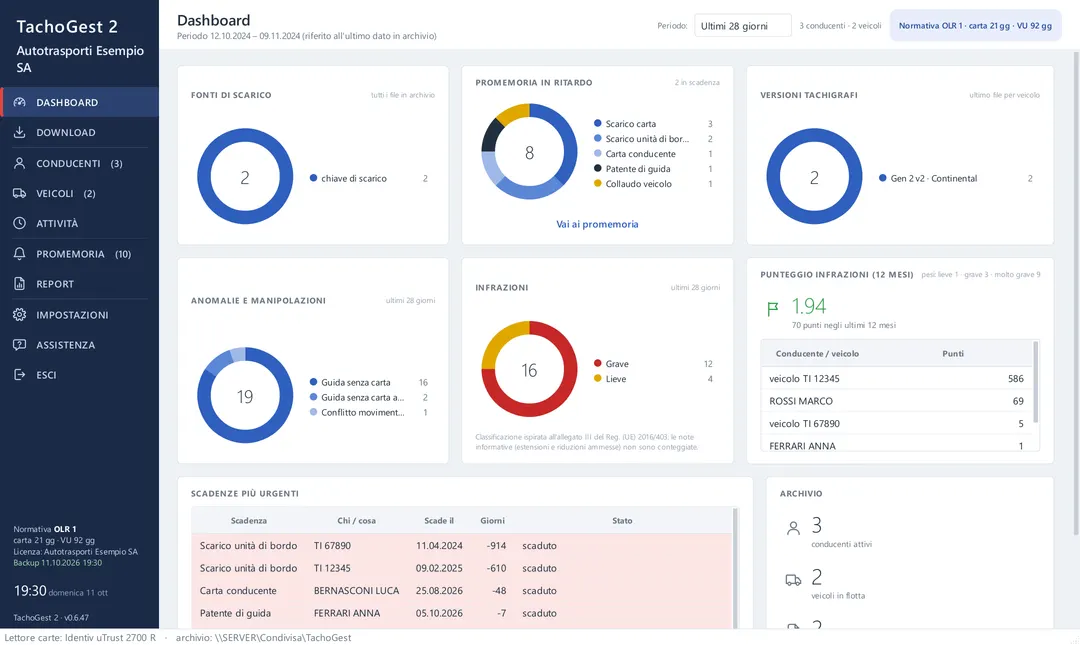Viewport: 1080px width, 645px height.
Task: Click the 'Patente di guida' dark legend dot
Action: 598,168
